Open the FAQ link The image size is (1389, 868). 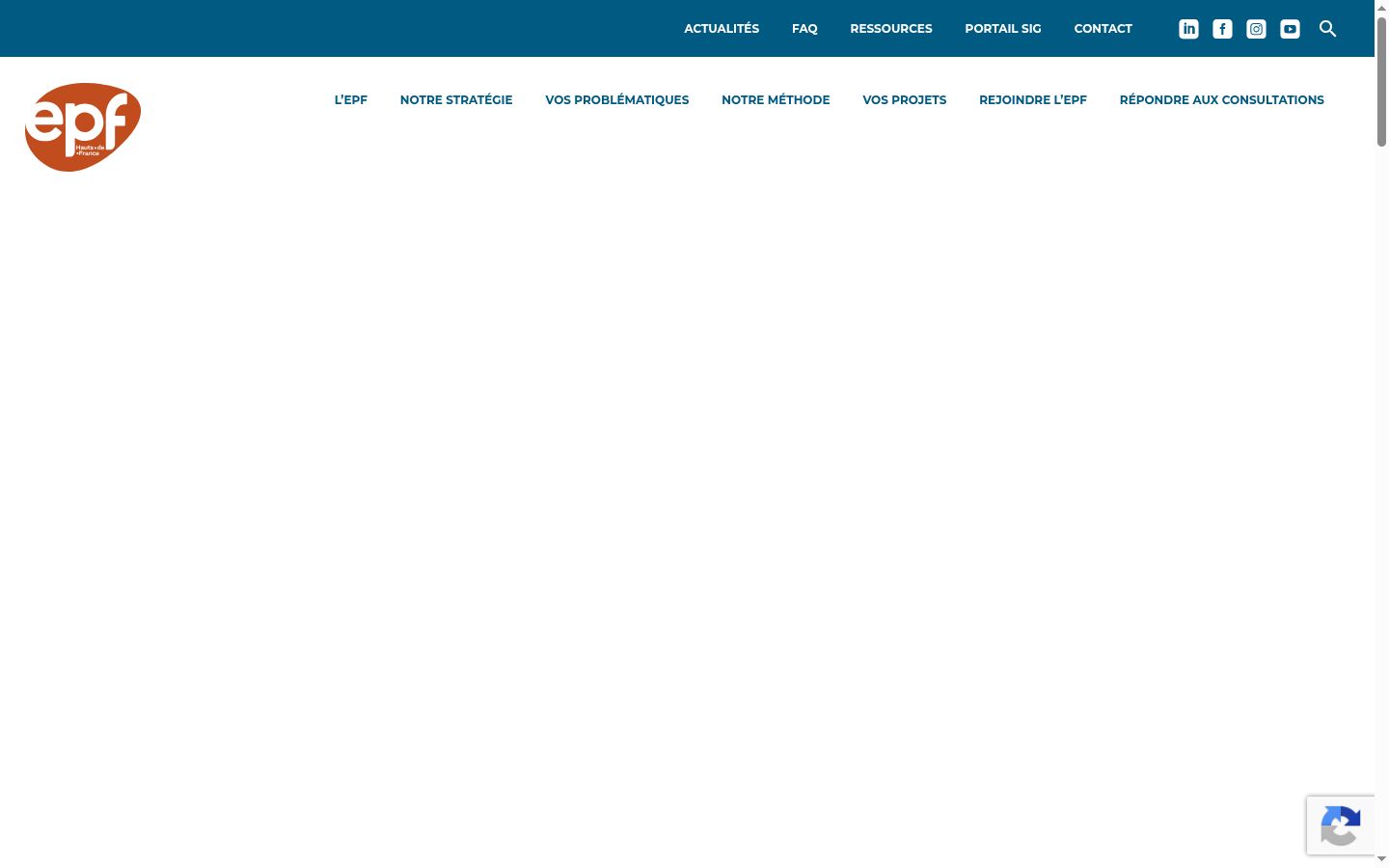coord(804,28)
